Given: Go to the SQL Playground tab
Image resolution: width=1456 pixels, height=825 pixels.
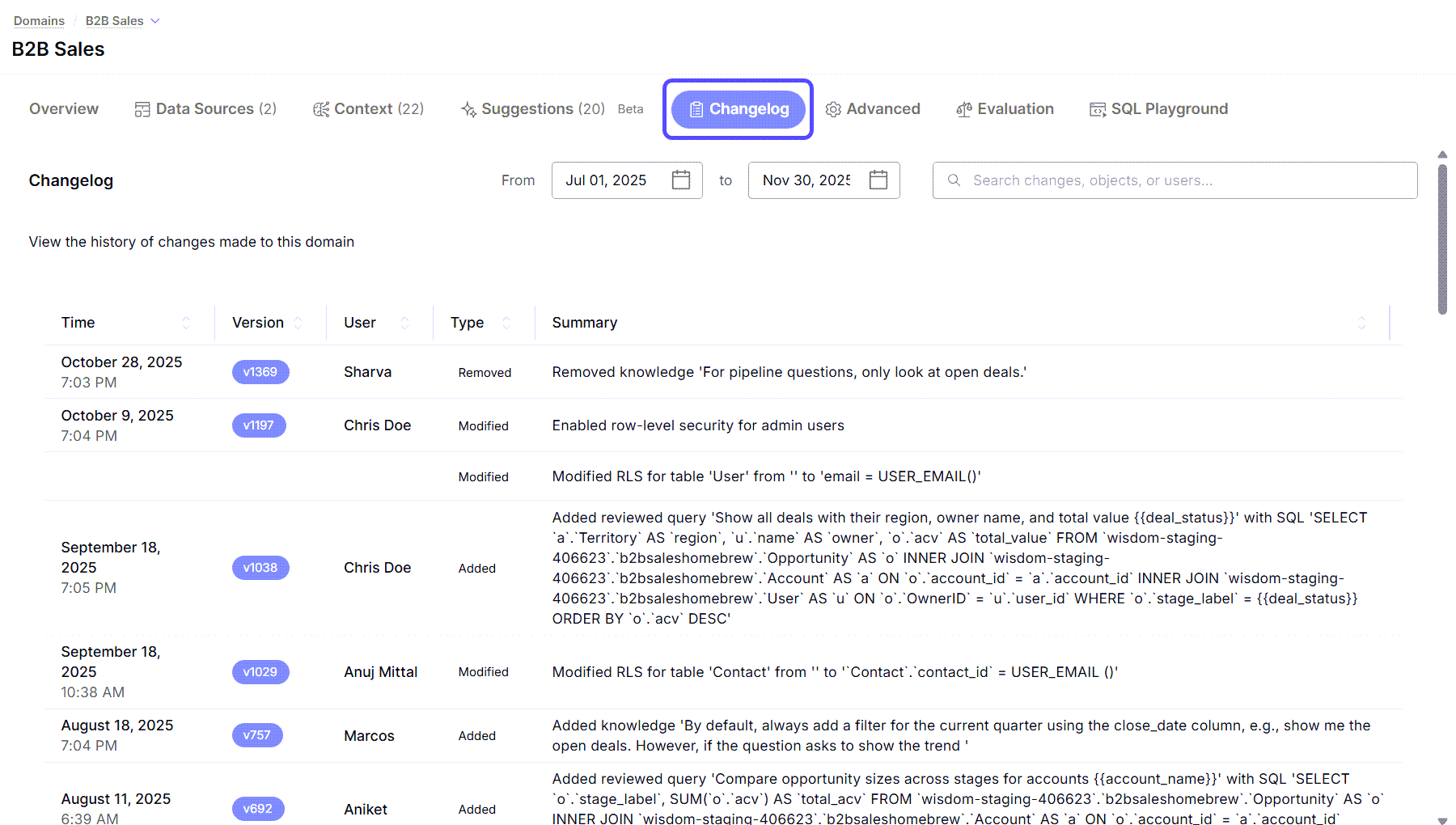Looking at the screenshot, I should pos(1158,109).
